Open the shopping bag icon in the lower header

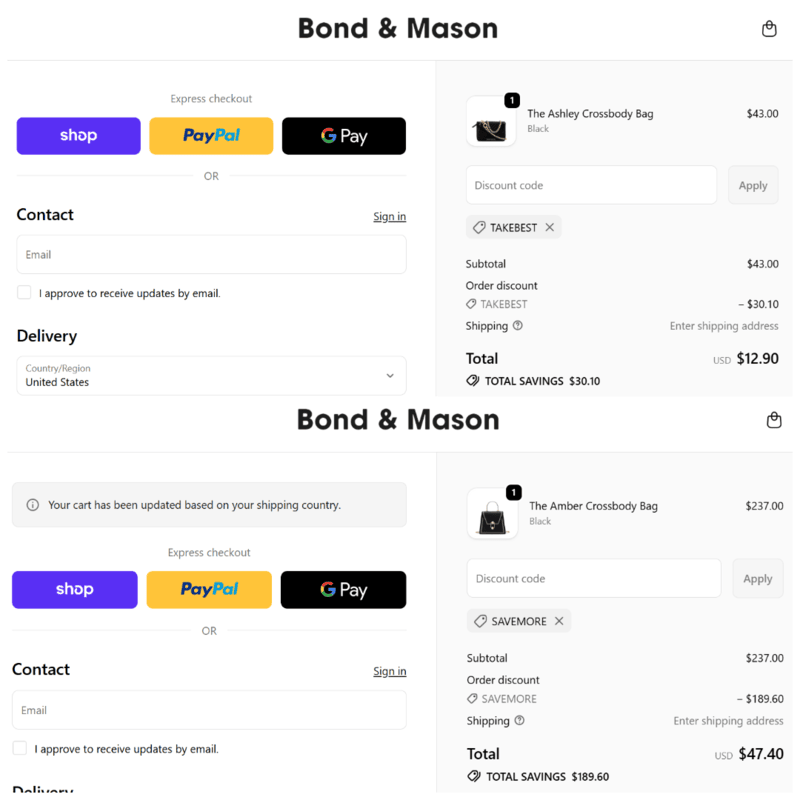click(x=774, y=421)
